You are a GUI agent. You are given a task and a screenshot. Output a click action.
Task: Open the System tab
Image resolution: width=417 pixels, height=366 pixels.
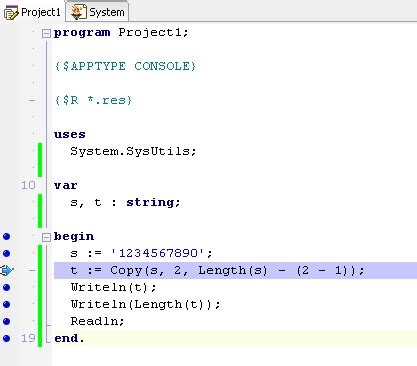coord(97,12)
